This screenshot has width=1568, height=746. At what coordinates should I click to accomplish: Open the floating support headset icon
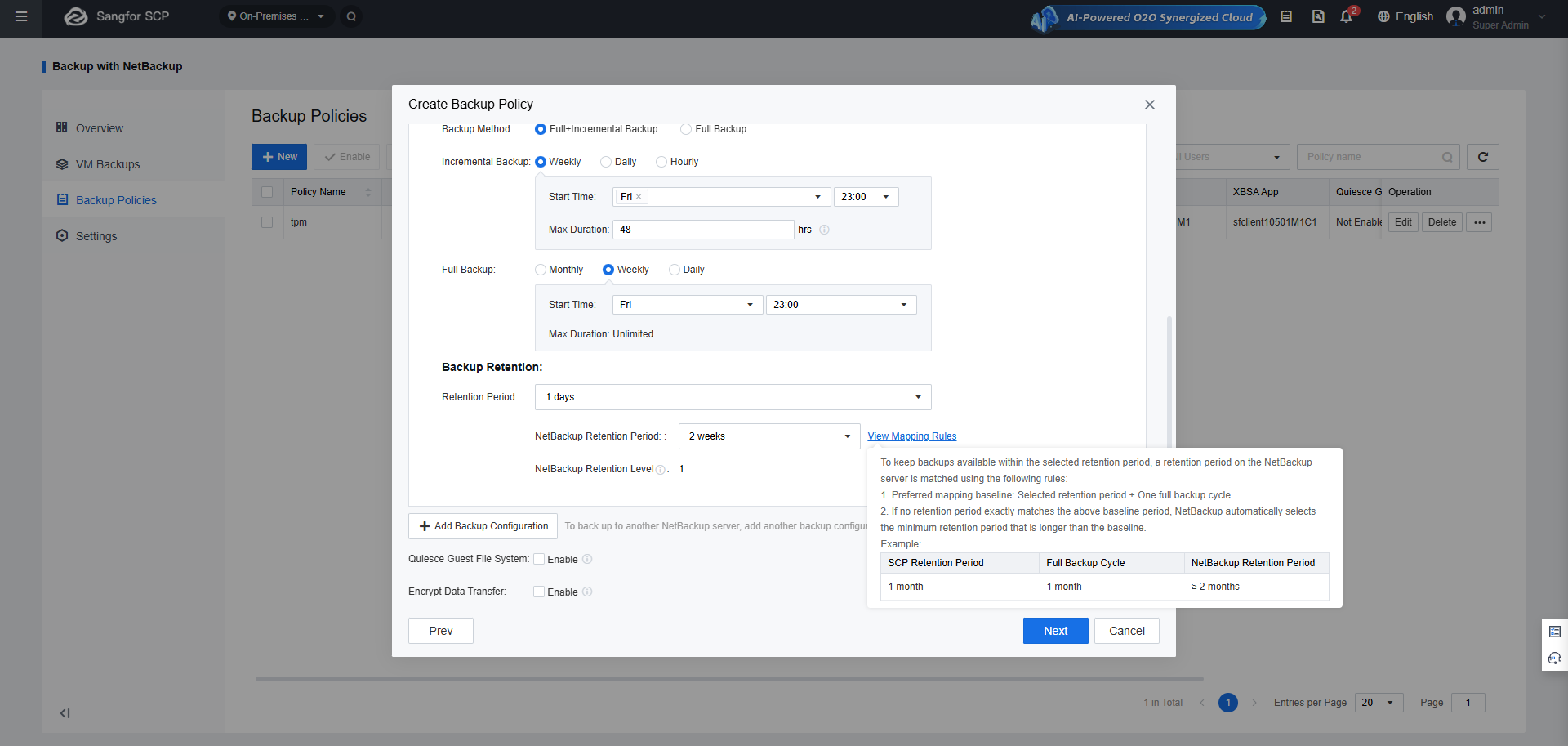[x=1555, y=658]
